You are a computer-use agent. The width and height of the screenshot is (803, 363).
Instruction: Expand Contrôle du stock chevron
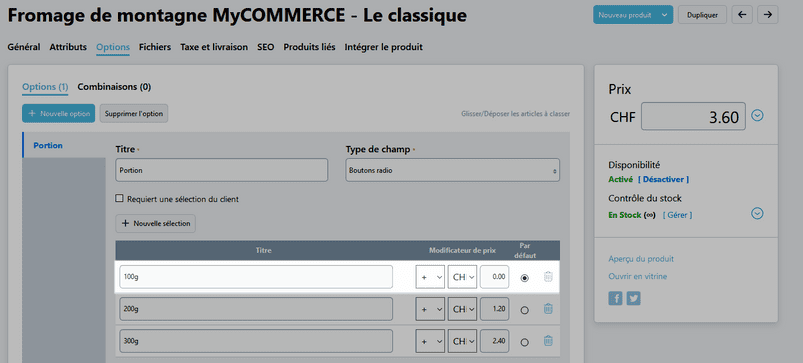[x=757, y=213]
